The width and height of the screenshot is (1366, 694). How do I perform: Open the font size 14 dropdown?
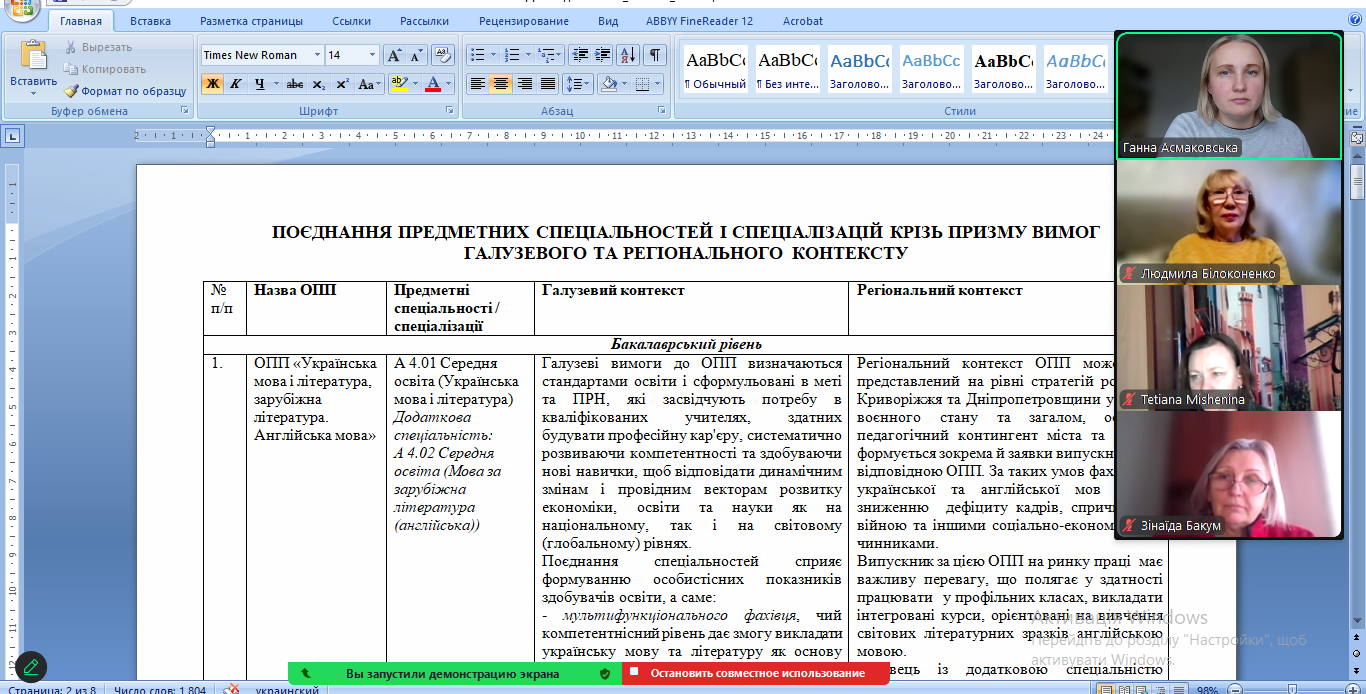(x=373, y=55)
